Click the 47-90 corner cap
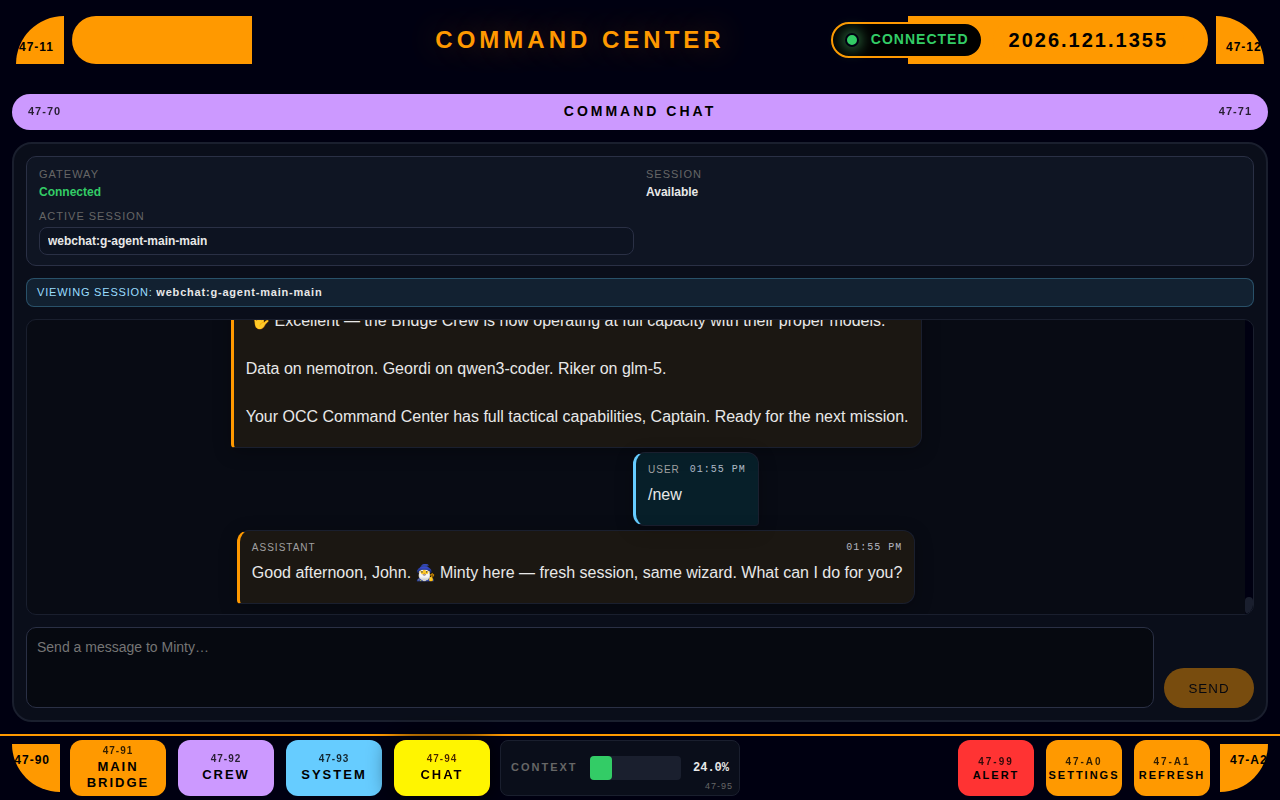1280x800 pixels. [36, 768]
